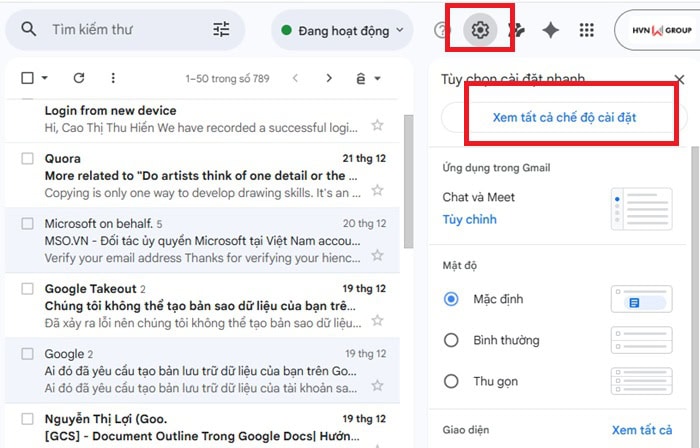Click the 1–50 trong số 789 counter
This screenshot has height=448, width=700.
[x=227, y=79]
